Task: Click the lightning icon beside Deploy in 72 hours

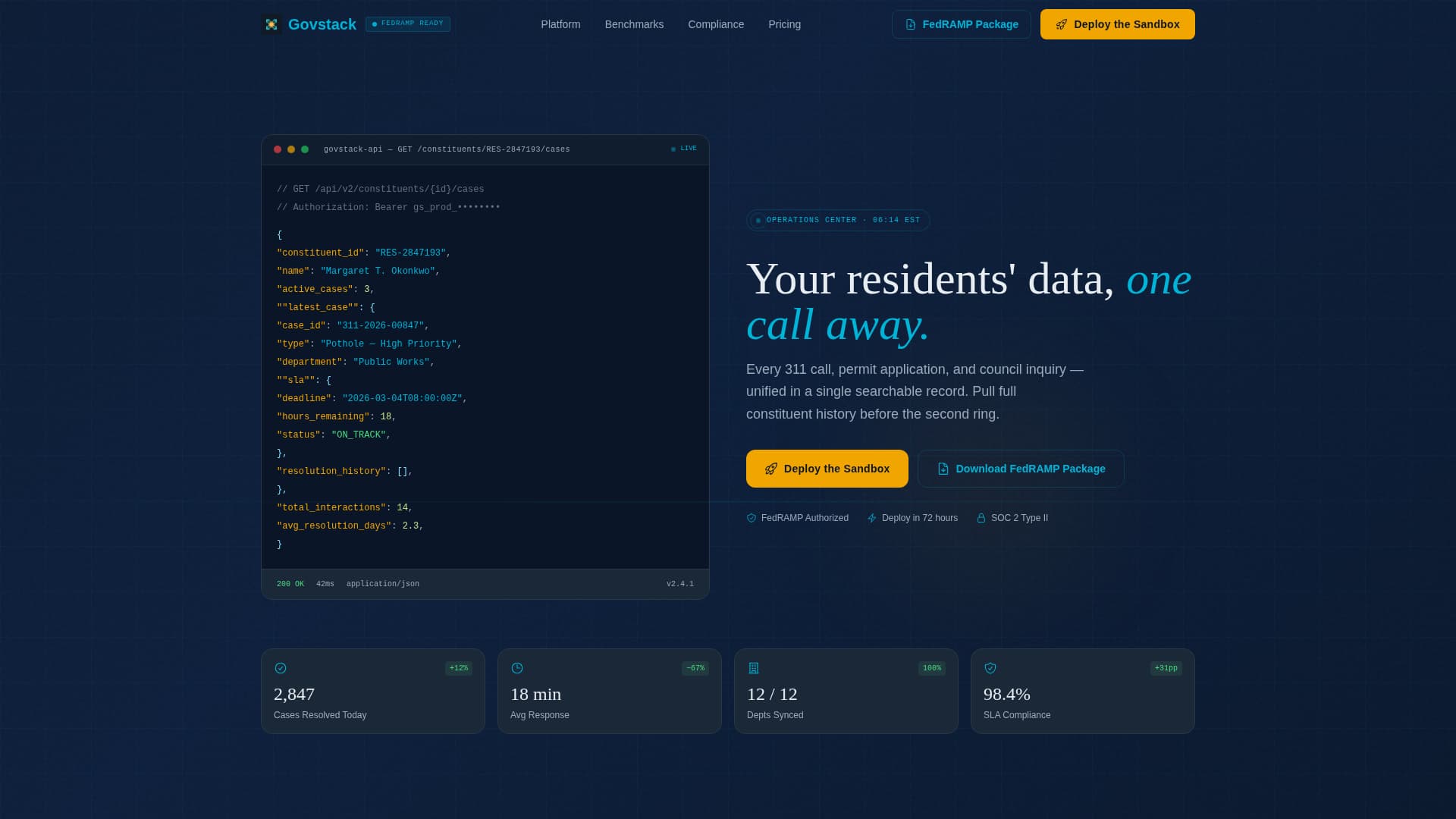Action: (x=872, y=518)
